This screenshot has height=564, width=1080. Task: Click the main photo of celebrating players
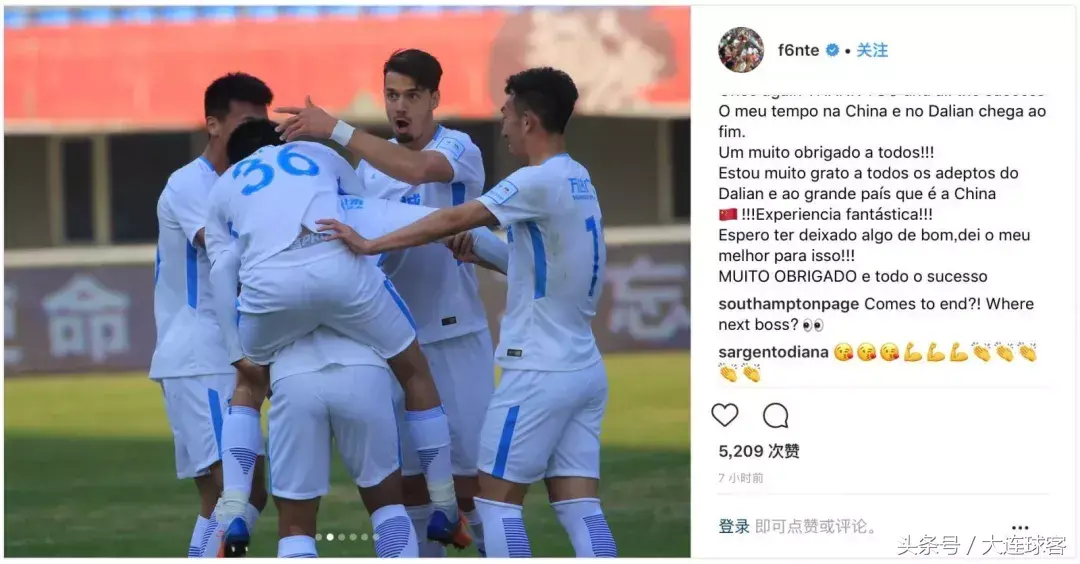[x=347, y=282]
